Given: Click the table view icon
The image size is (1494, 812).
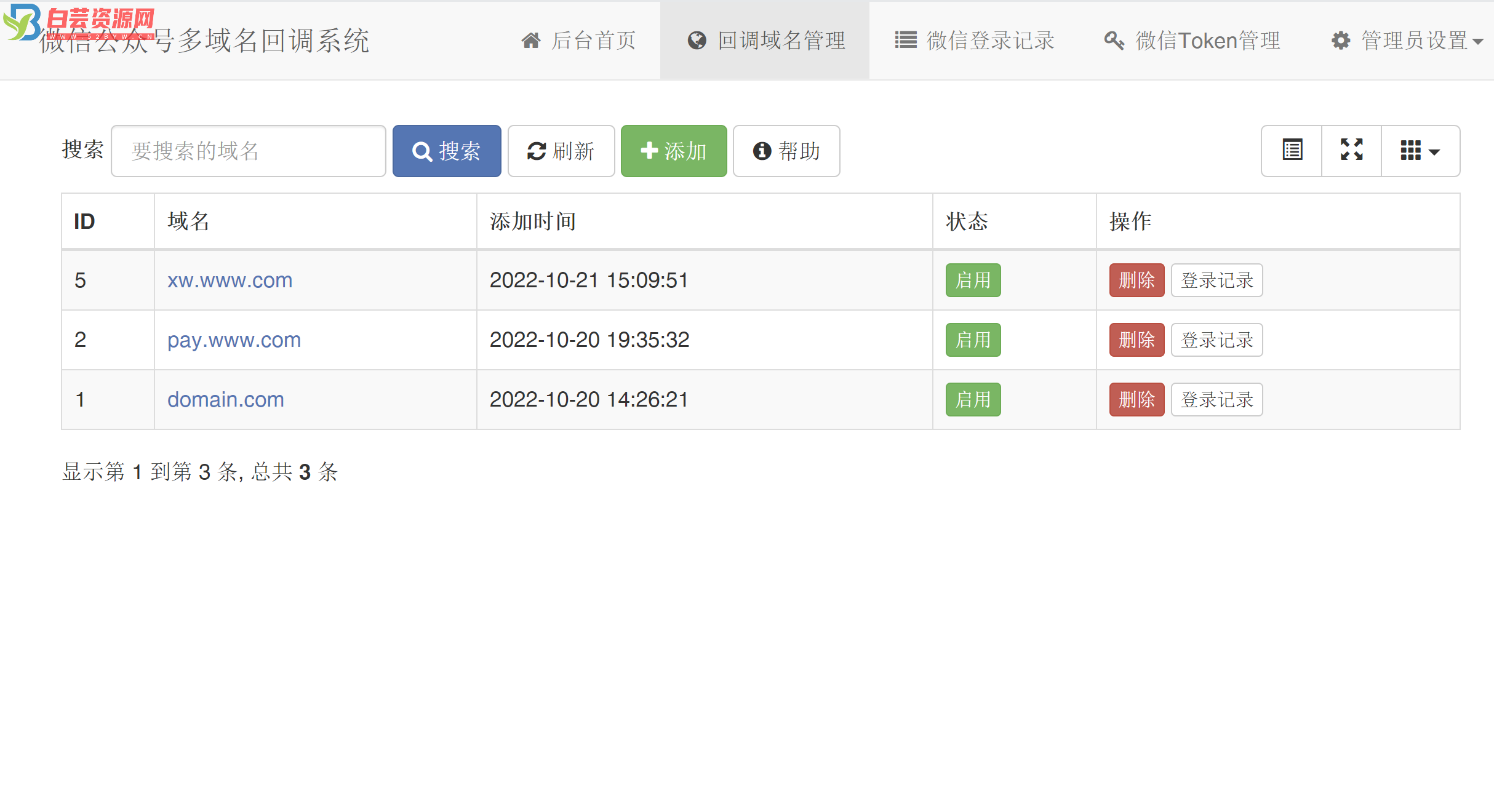Looking at the screenshot, I should pos(1297,152).
